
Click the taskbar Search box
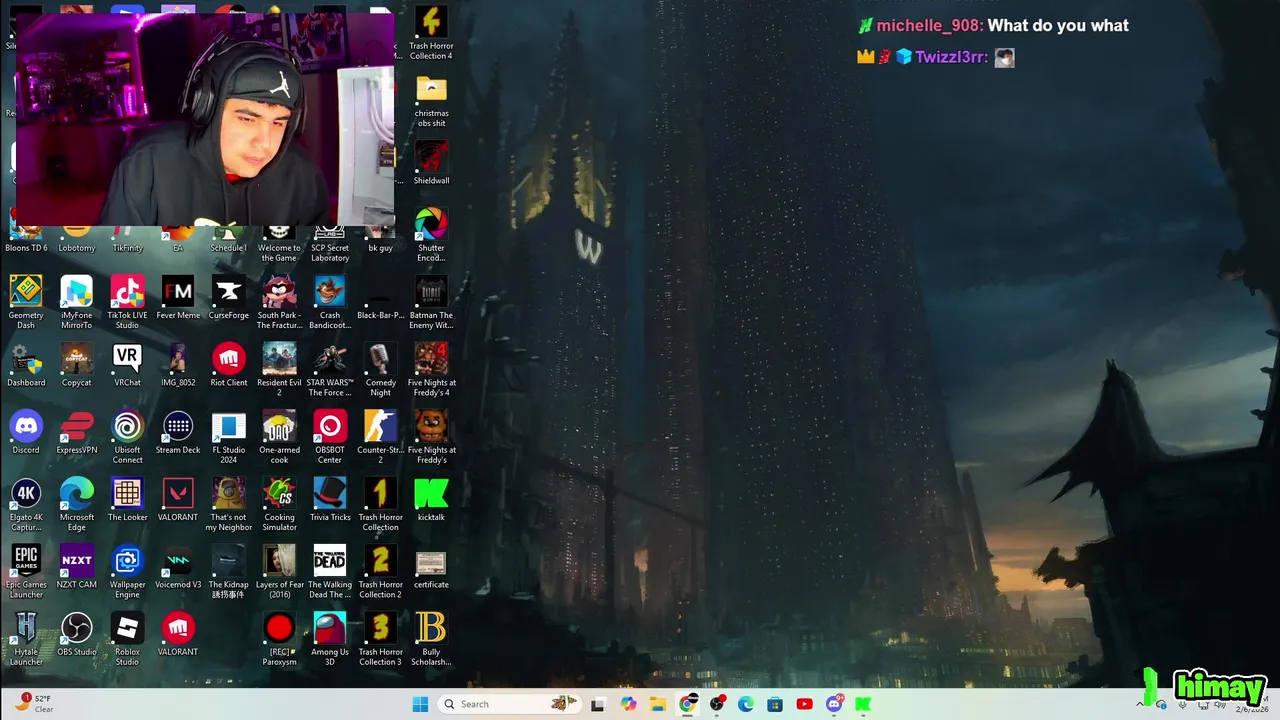coord(510,704)
